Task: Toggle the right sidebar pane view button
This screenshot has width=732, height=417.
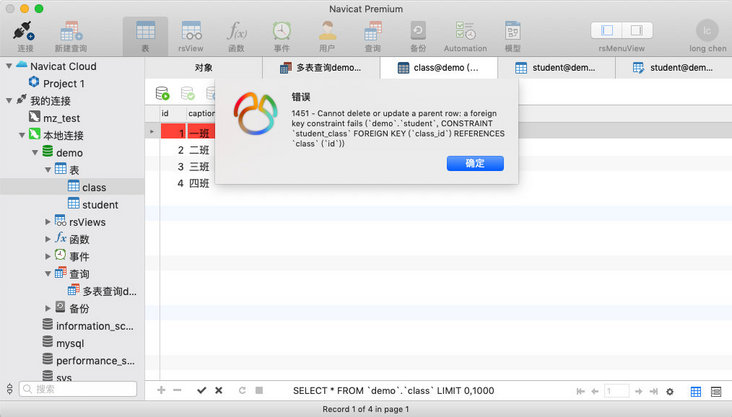Action: coord(637,30)
